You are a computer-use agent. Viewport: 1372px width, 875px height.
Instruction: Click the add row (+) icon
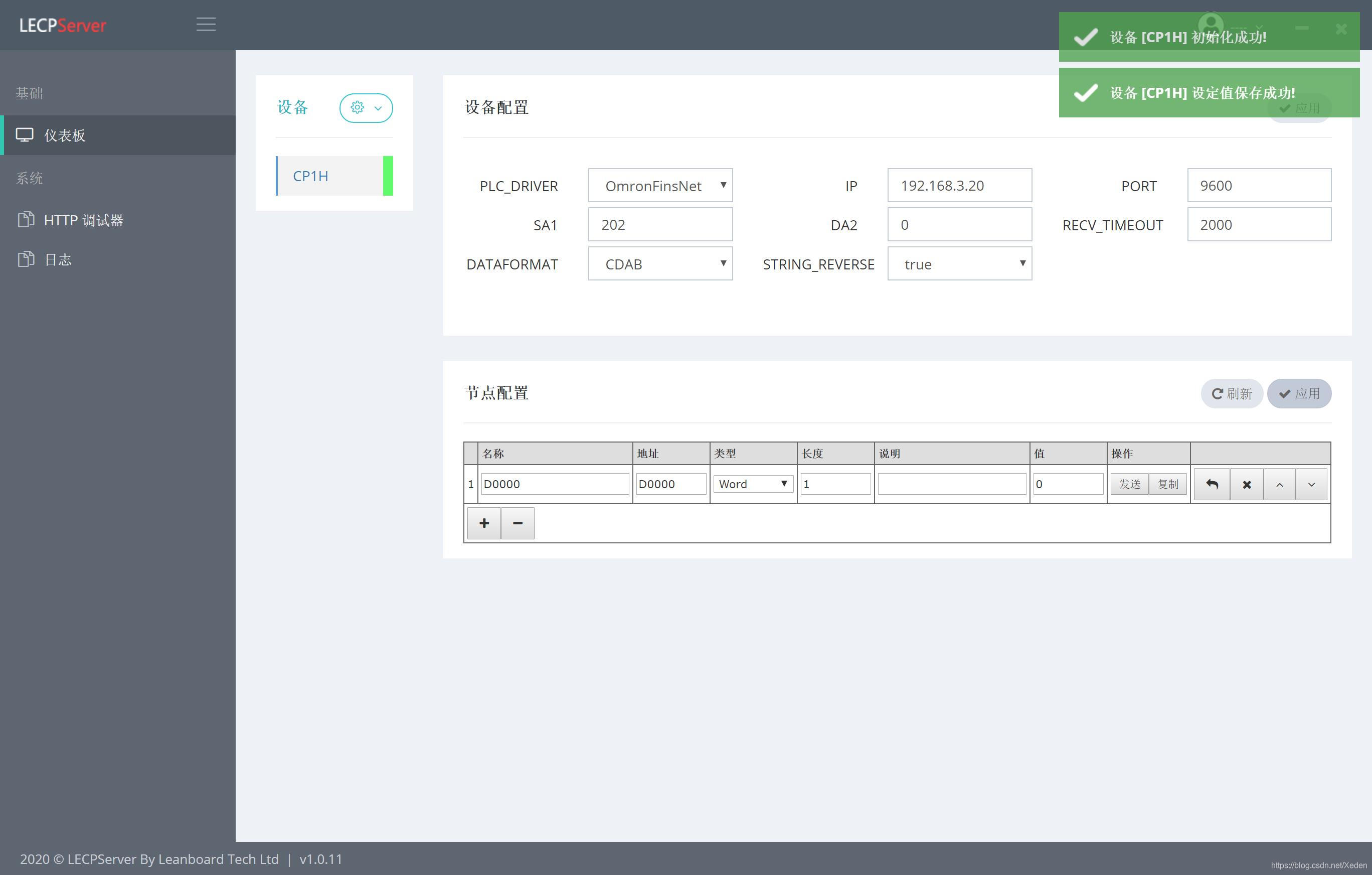(484, 522)
